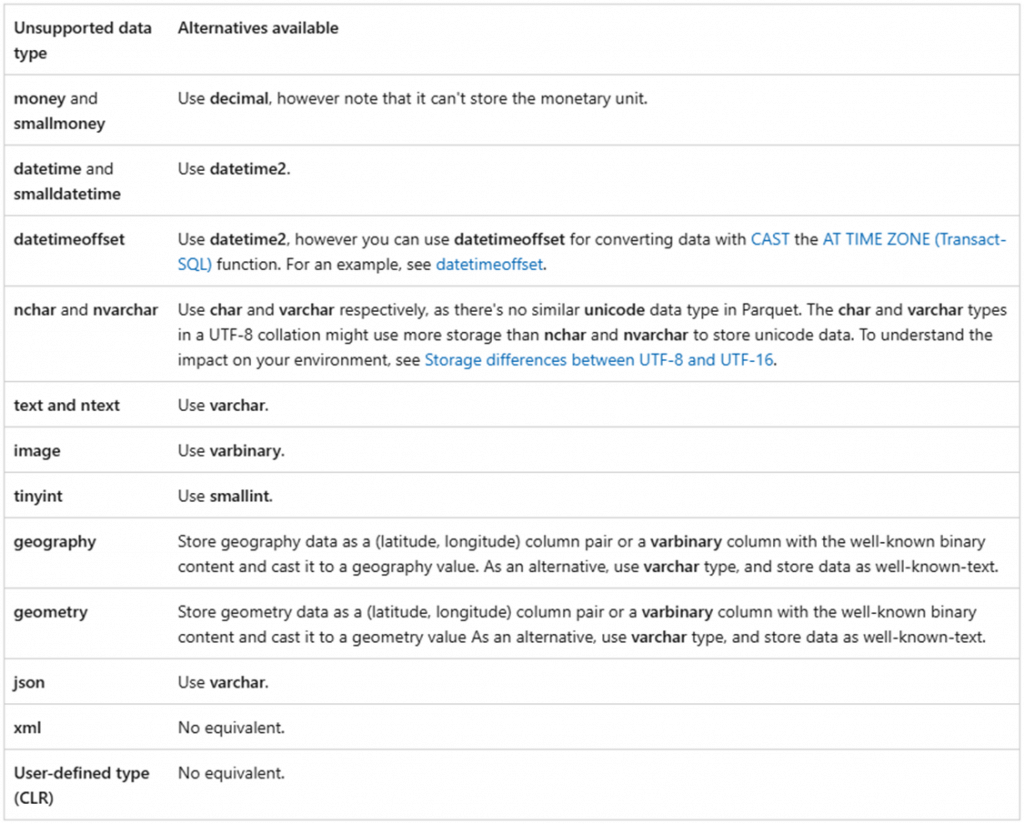Select the "datetime and smalldatetime" cell
The image size is (1024, 824).
[67, 181]
